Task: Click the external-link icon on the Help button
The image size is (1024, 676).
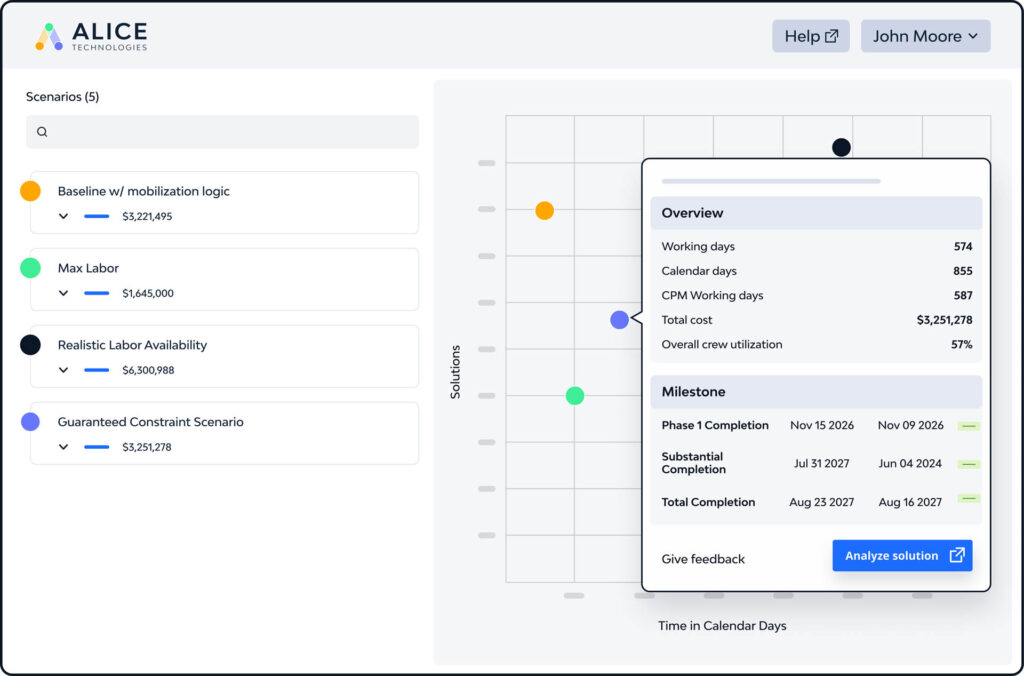Action: coord(833,35)
